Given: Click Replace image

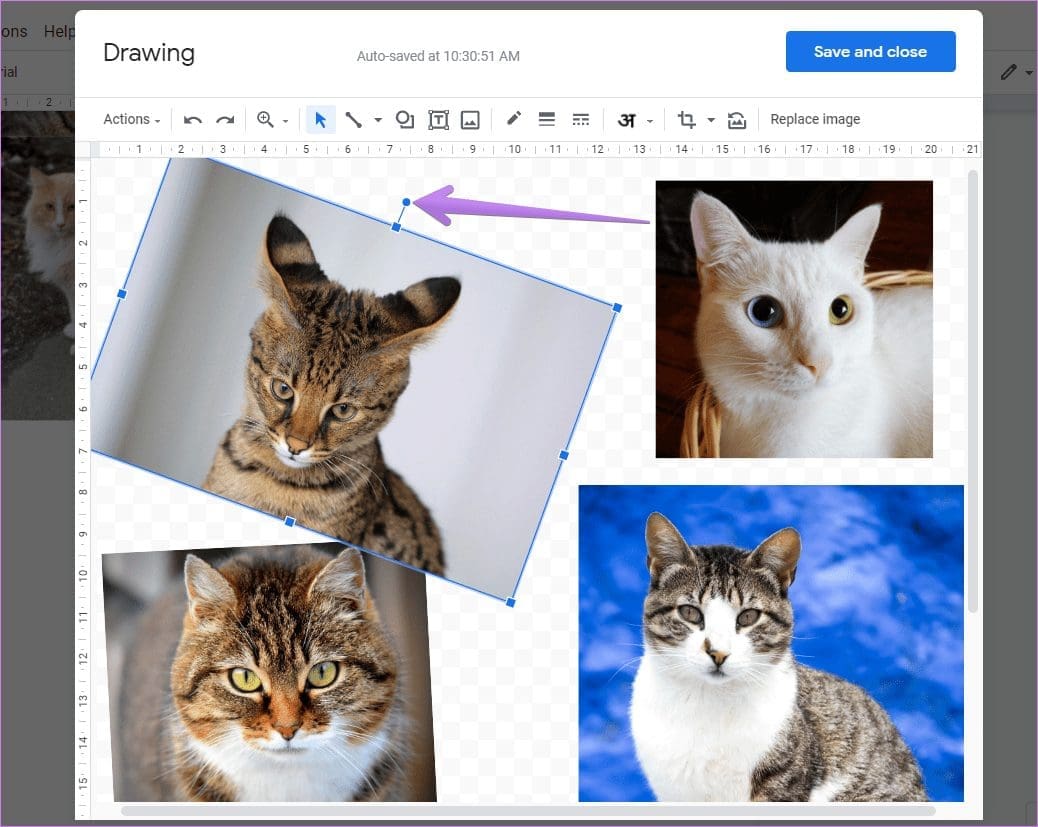Looking at the screenshot, I should coord(815,119).
